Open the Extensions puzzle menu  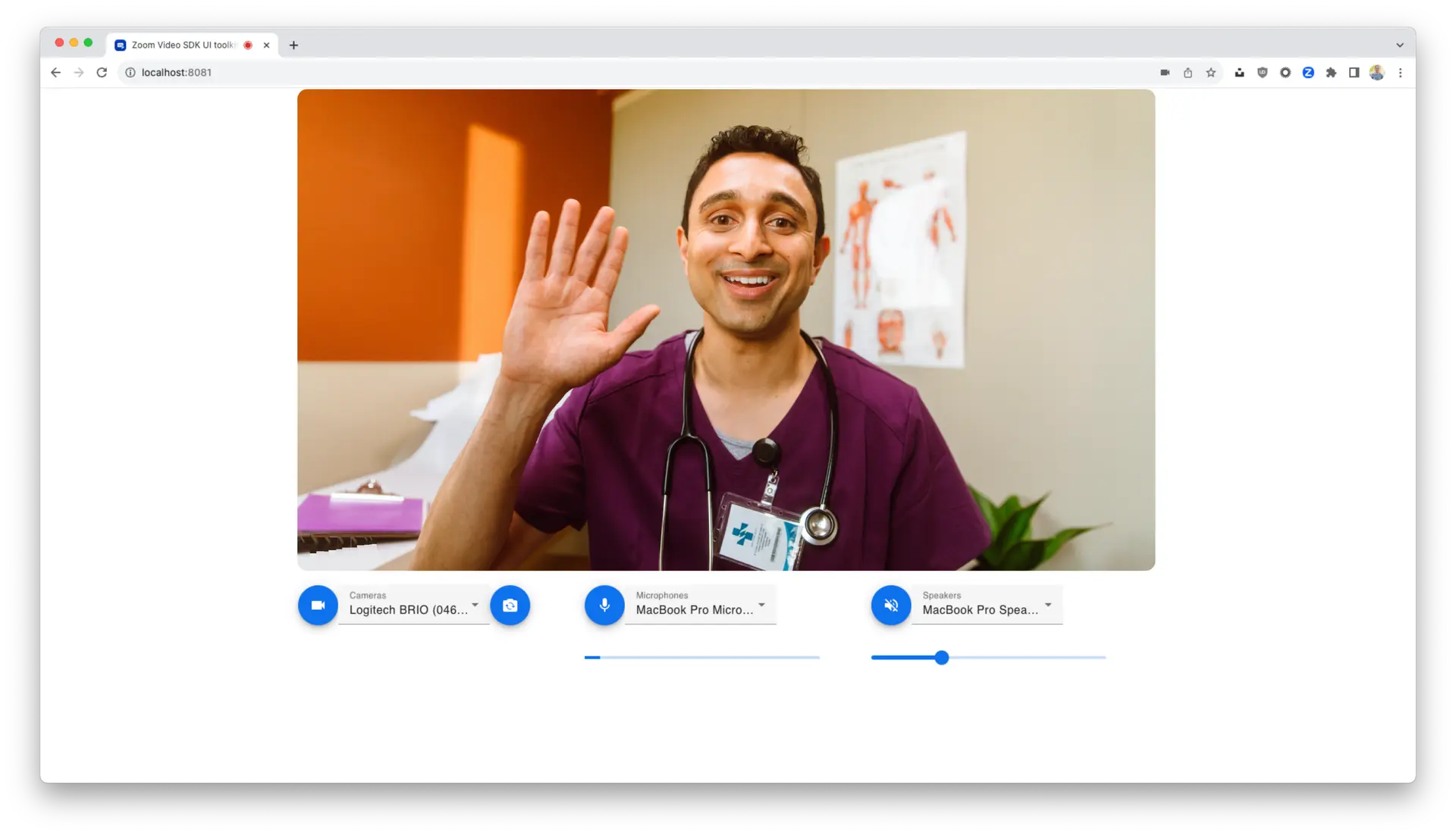[x=1331, y=73]
